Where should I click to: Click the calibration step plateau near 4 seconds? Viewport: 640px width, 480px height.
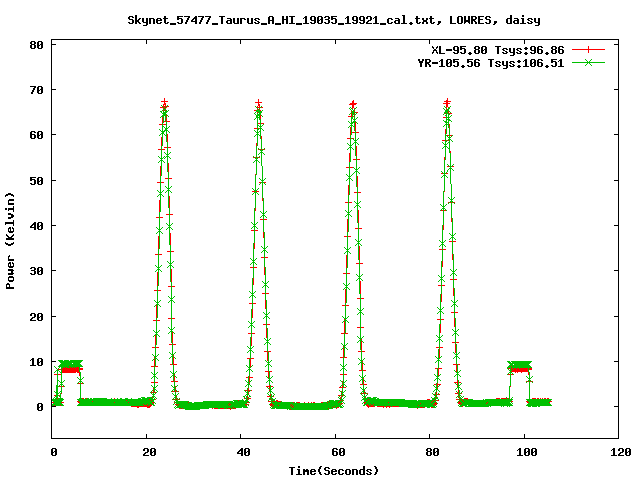(71, 366)
